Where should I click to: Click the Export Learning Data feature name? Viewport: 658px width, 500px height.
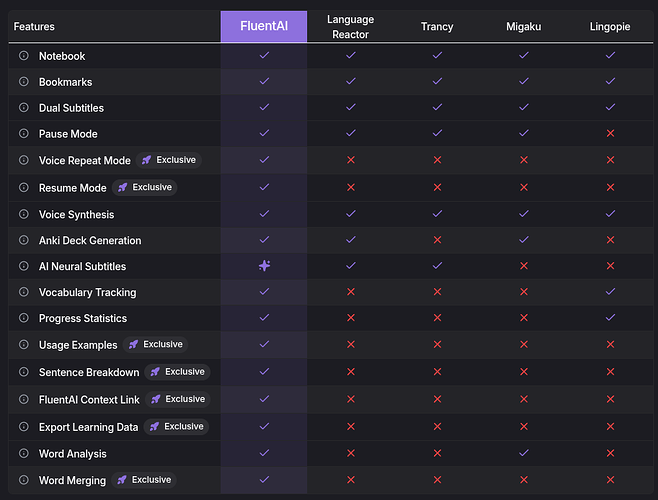(x=90, y=426)
